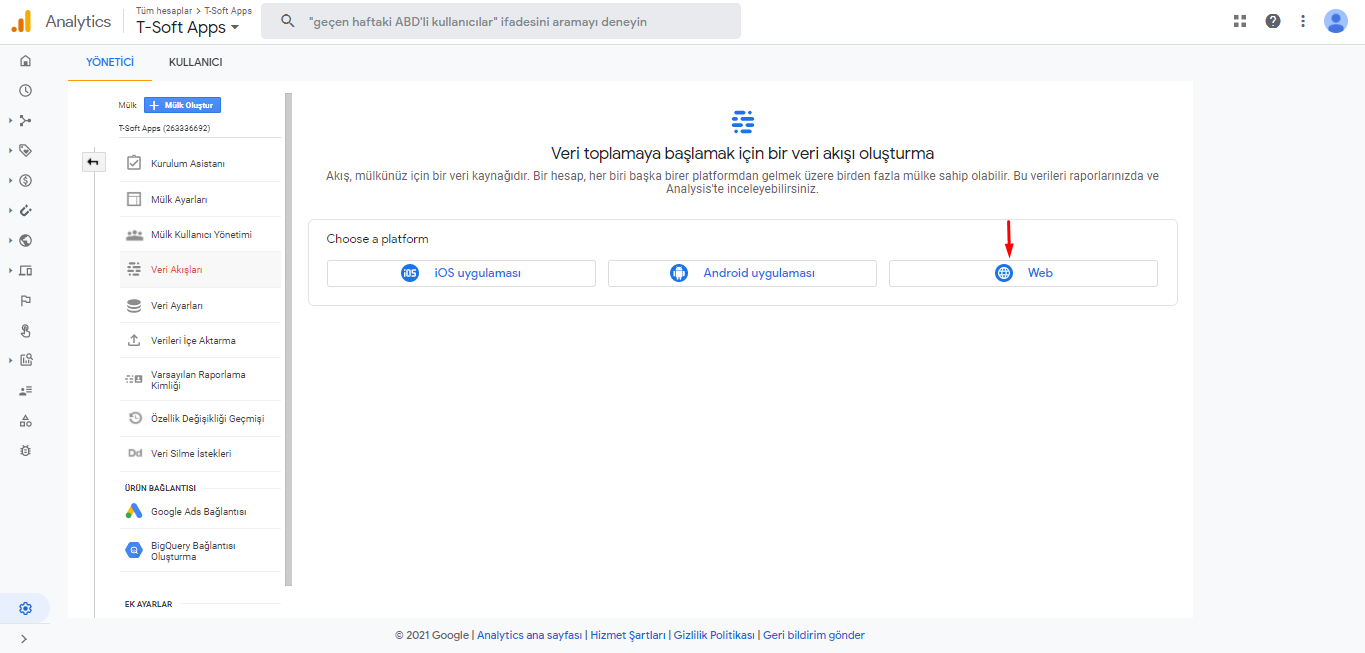The image size is (1365, 653).
Task: Open Varsayılan Raporlama Kimliği menu item
Action: click(x=200, y=379)
